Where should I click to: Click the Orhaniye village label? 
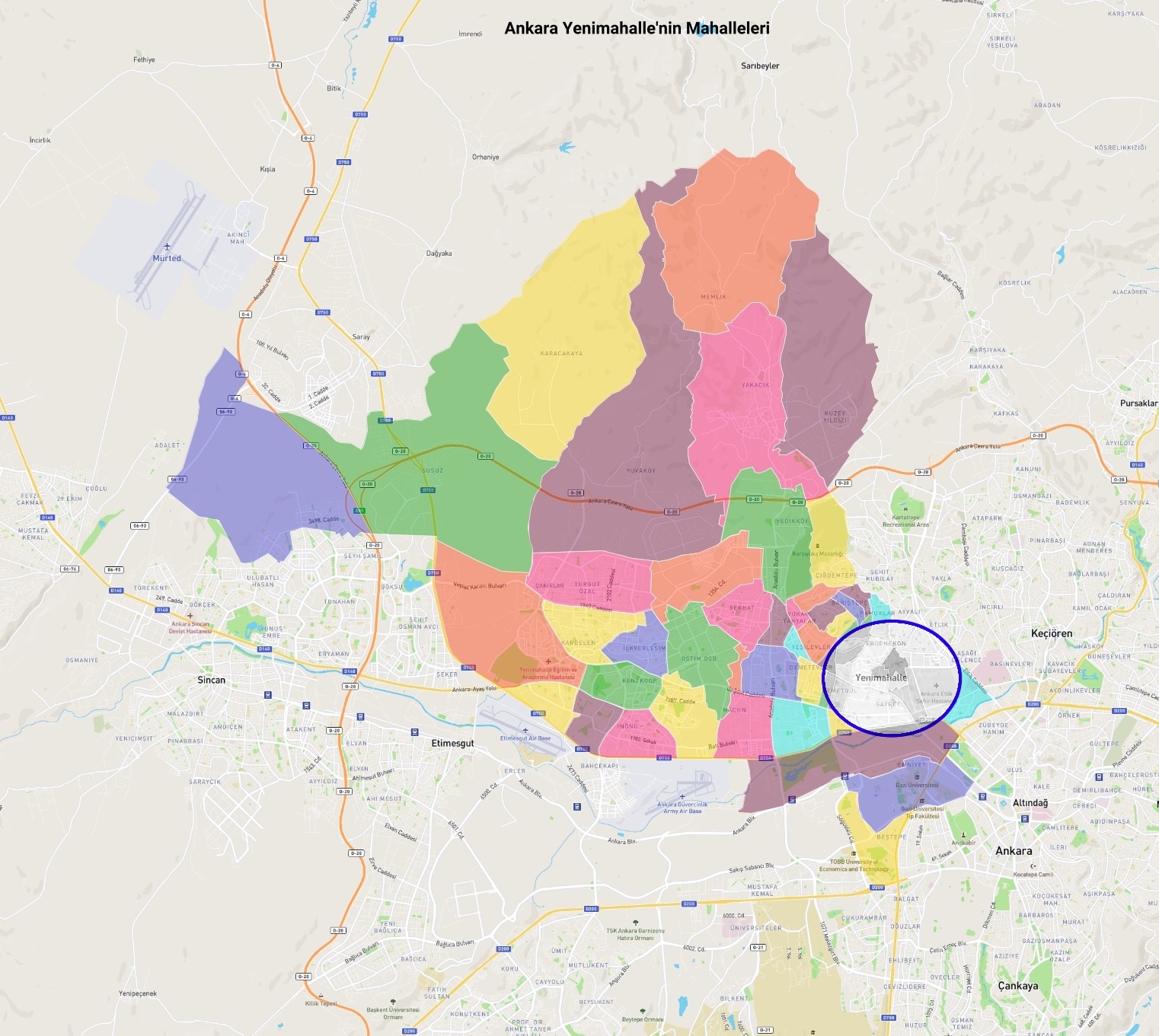point(485,158)
